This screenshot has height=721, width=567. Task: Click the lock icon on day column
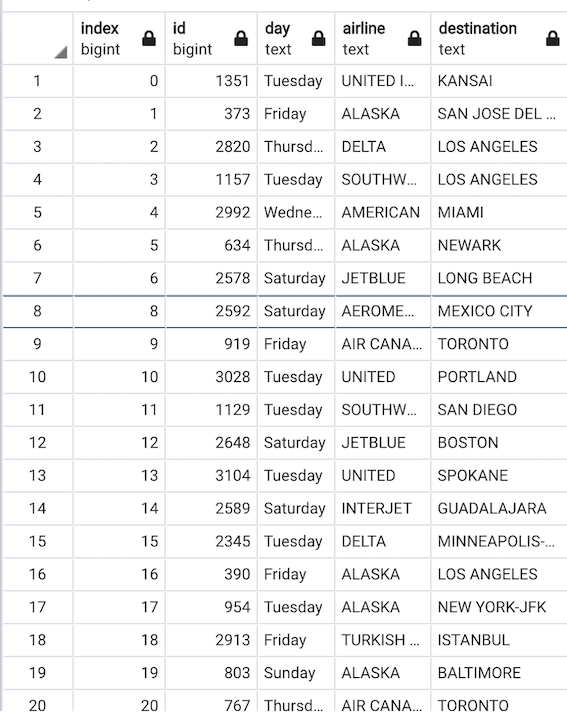click(319, 39)
